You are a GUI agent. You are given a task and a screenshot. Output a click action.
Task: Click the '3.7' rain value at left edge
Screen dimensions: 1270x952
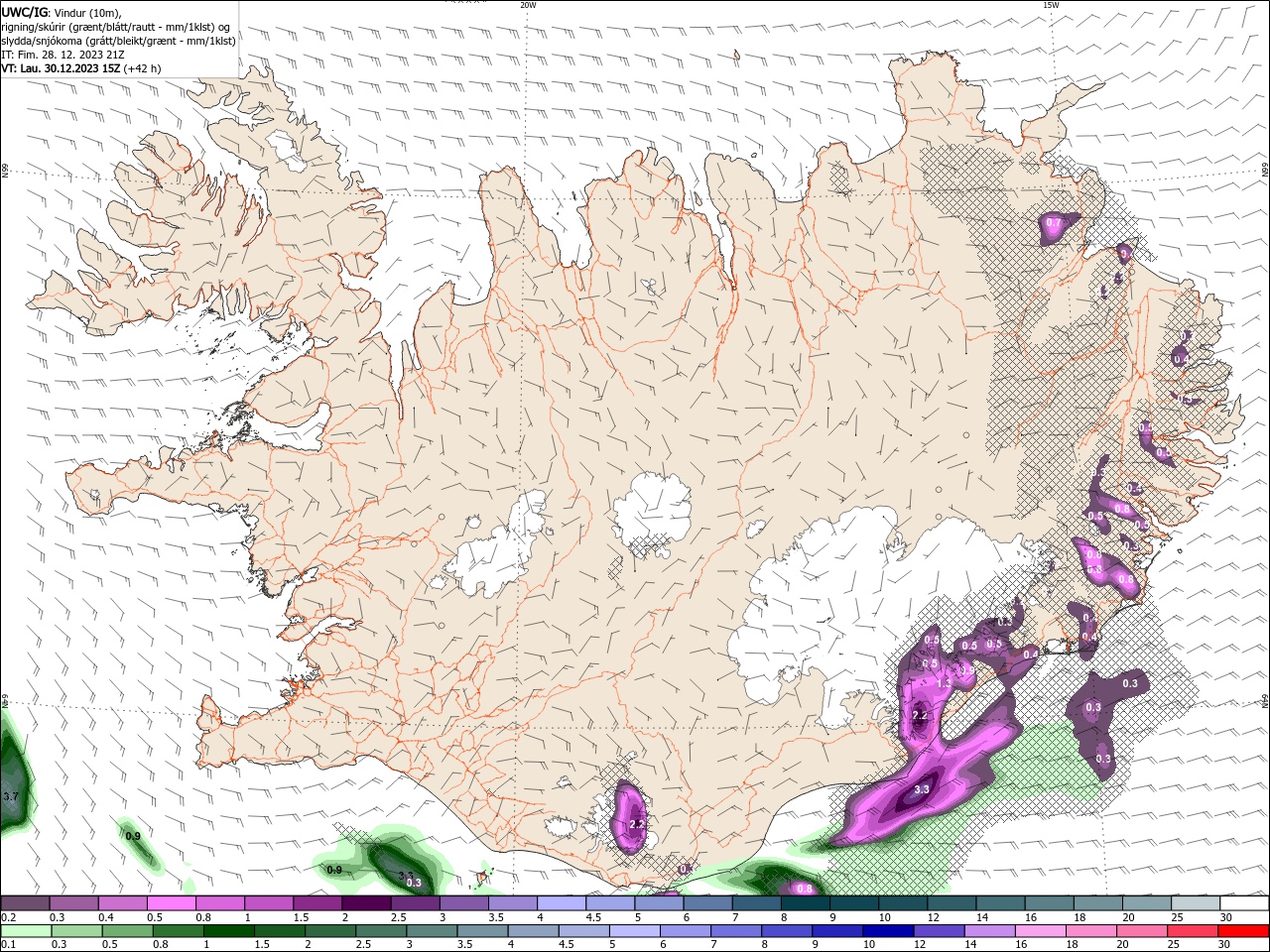pos(10,796)
